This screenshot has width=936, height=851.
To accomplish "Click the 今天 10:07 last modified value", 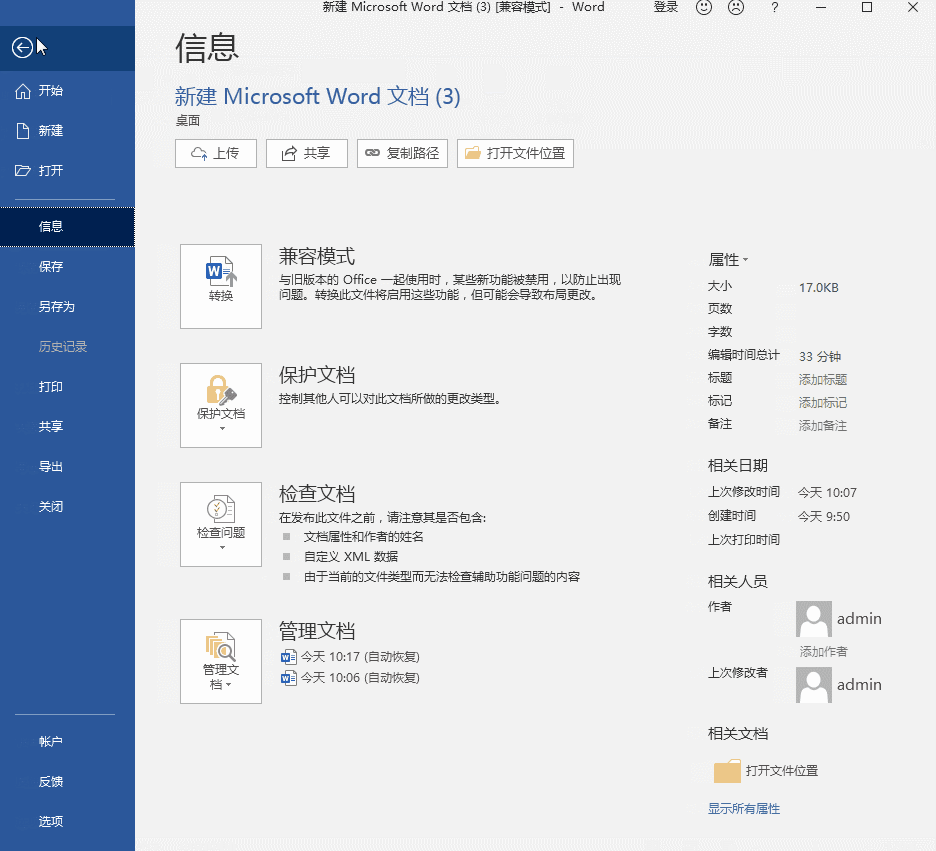I will click(x=827, y=492).
